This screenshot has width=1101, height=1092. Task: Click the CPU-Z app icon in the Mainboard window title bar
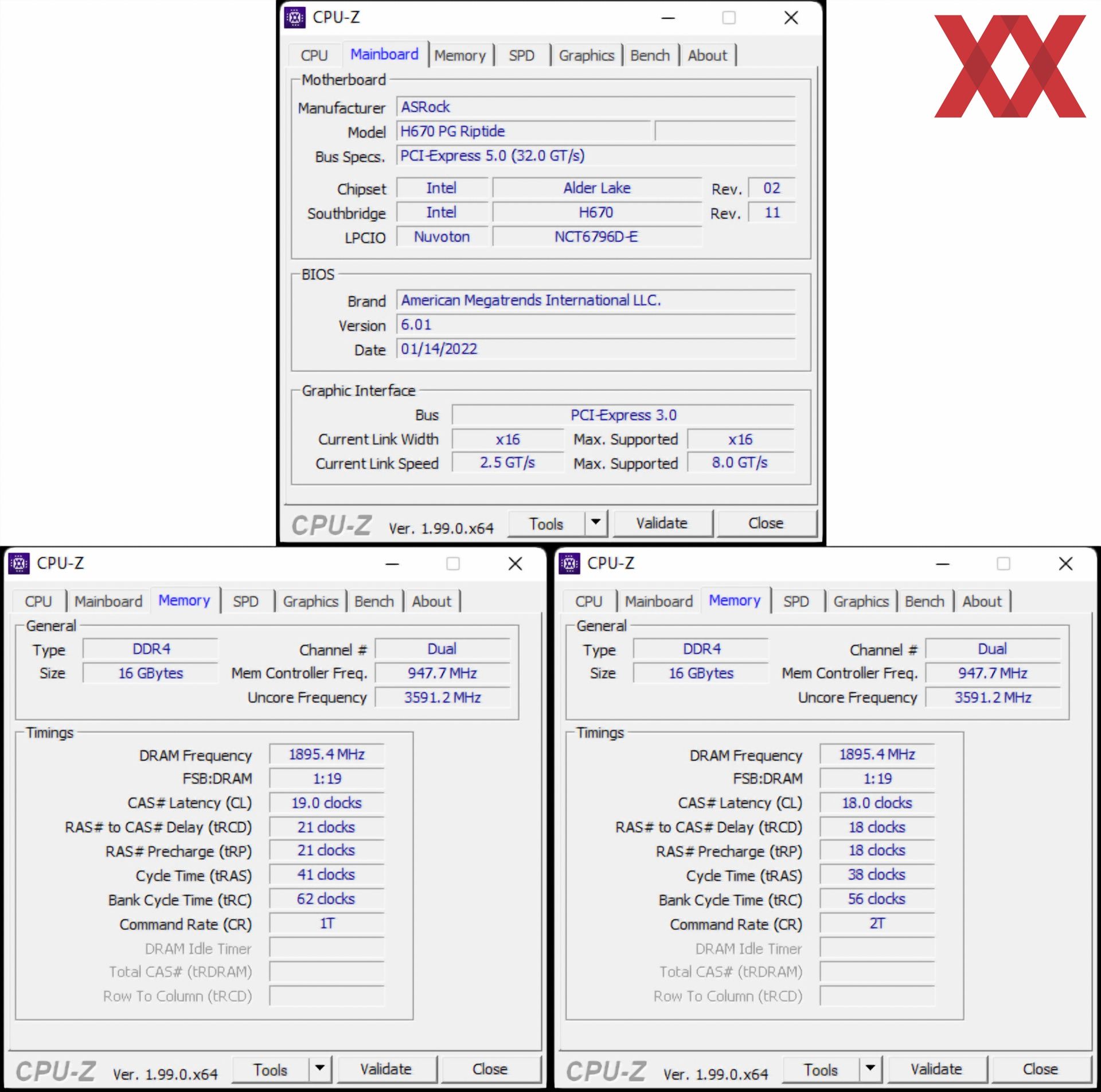pyautogui.click(x=295, y=18)
